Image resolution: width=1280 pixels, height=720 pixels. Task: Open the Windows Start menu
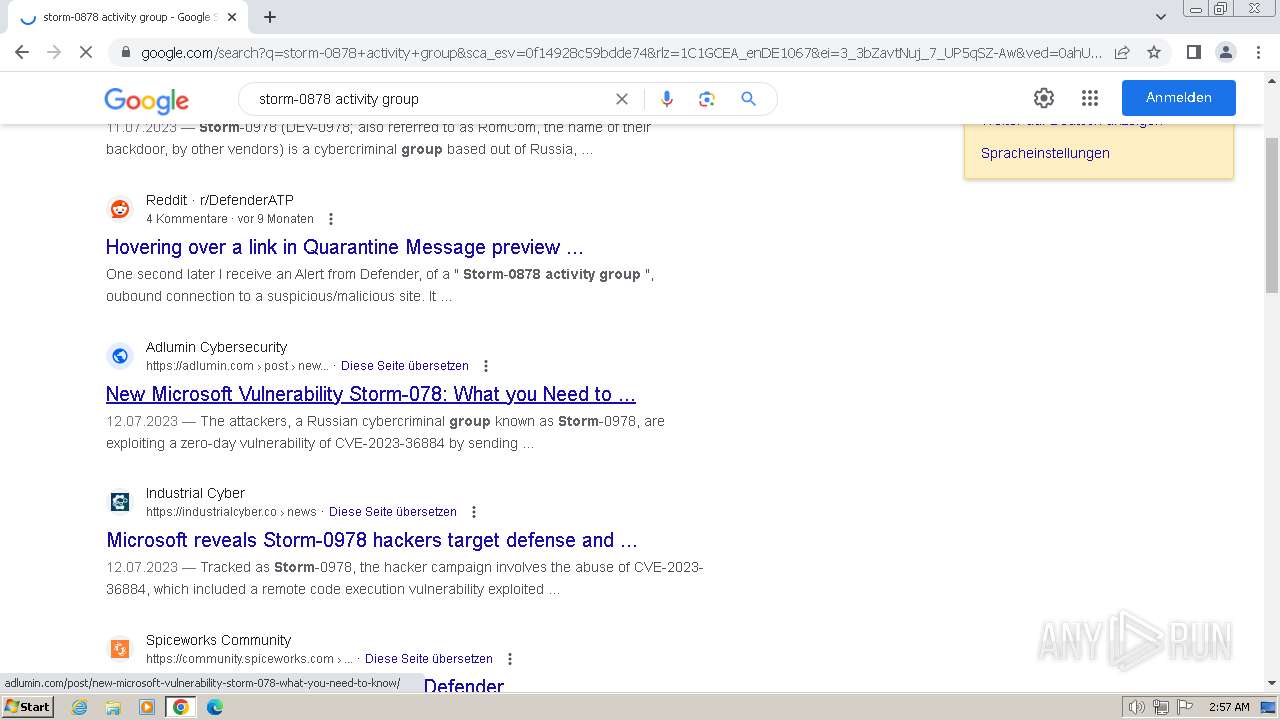28,707
